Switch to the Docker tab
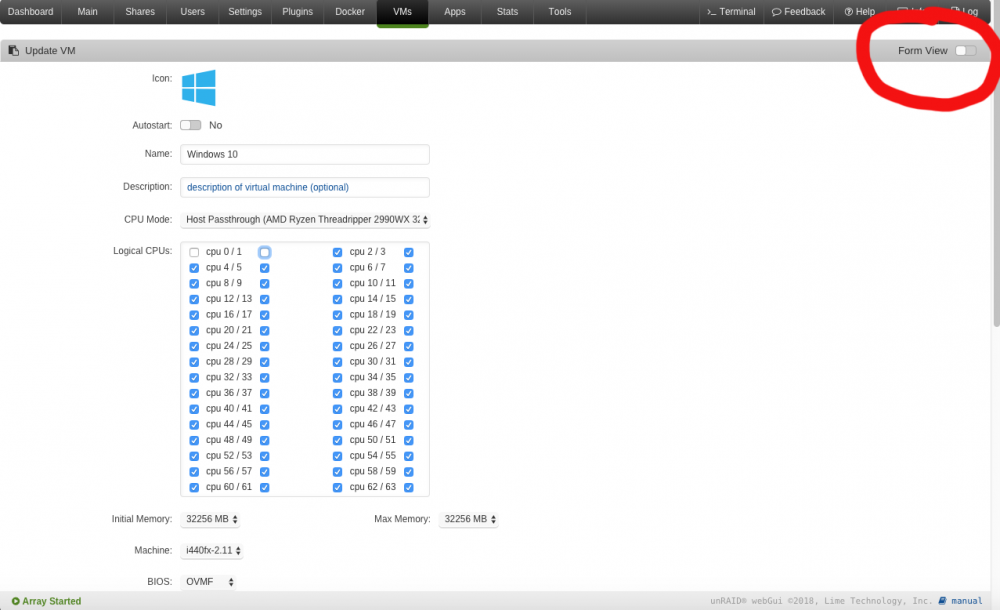1000x610 pixels. point(350,11)
